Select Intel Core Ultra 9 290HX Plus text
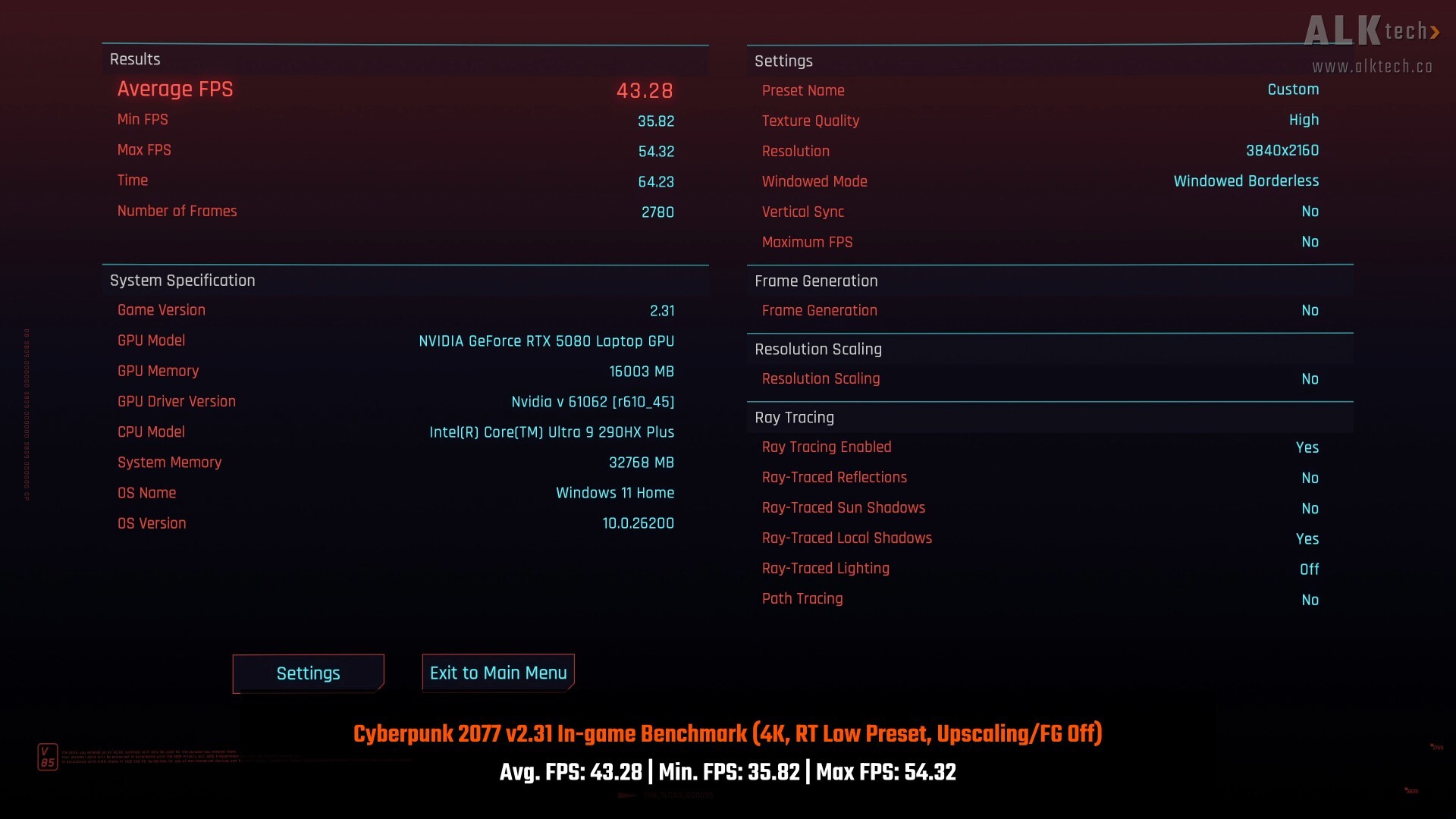Image resolution: width=1456 pixels, height=819 pixels. click(551, 432)
